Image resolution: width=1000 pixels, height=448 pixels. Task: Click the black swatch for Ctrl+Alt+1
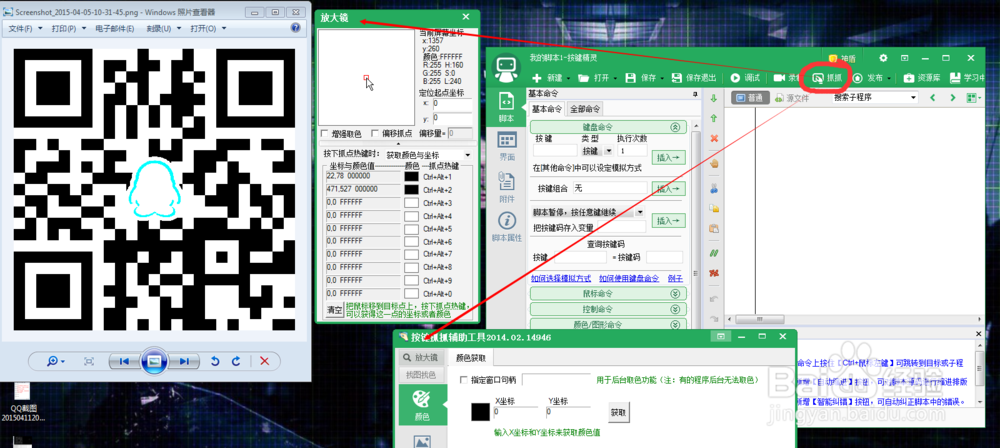coord(411,176)
